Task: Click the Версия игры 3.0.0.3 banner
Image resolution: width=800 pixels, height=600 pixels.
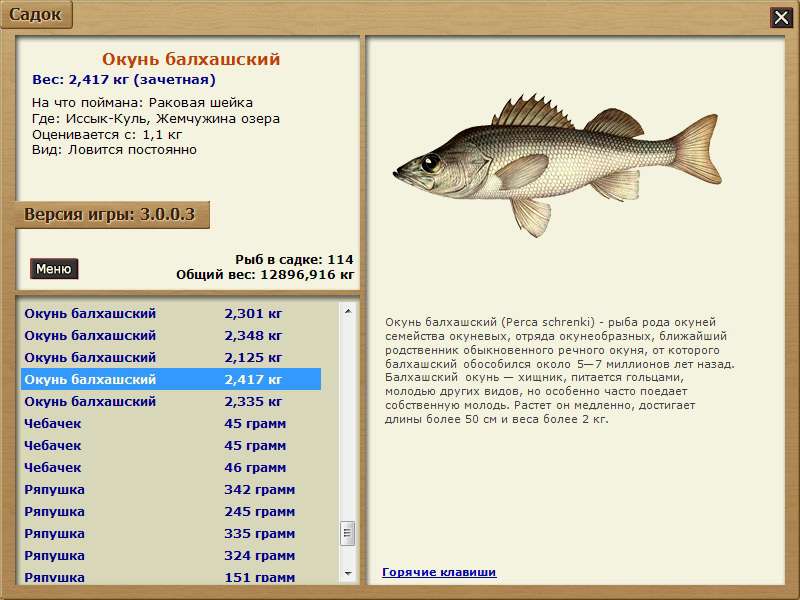Action: tap(110, 215)
